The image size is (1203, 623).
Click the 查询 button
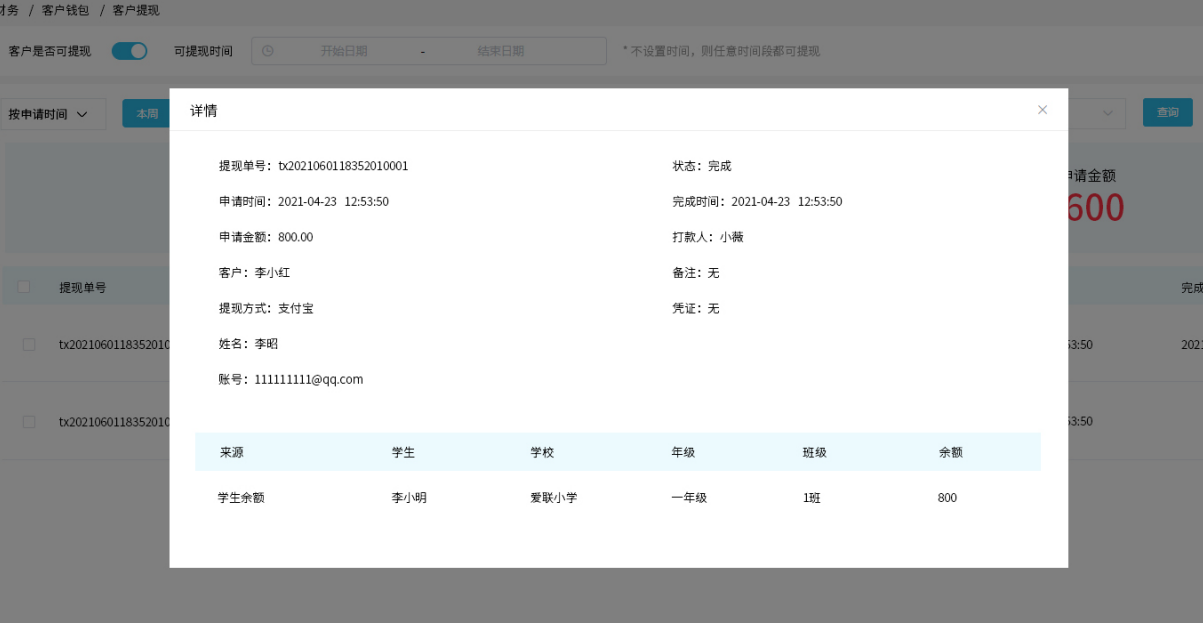coord(1167,113)
